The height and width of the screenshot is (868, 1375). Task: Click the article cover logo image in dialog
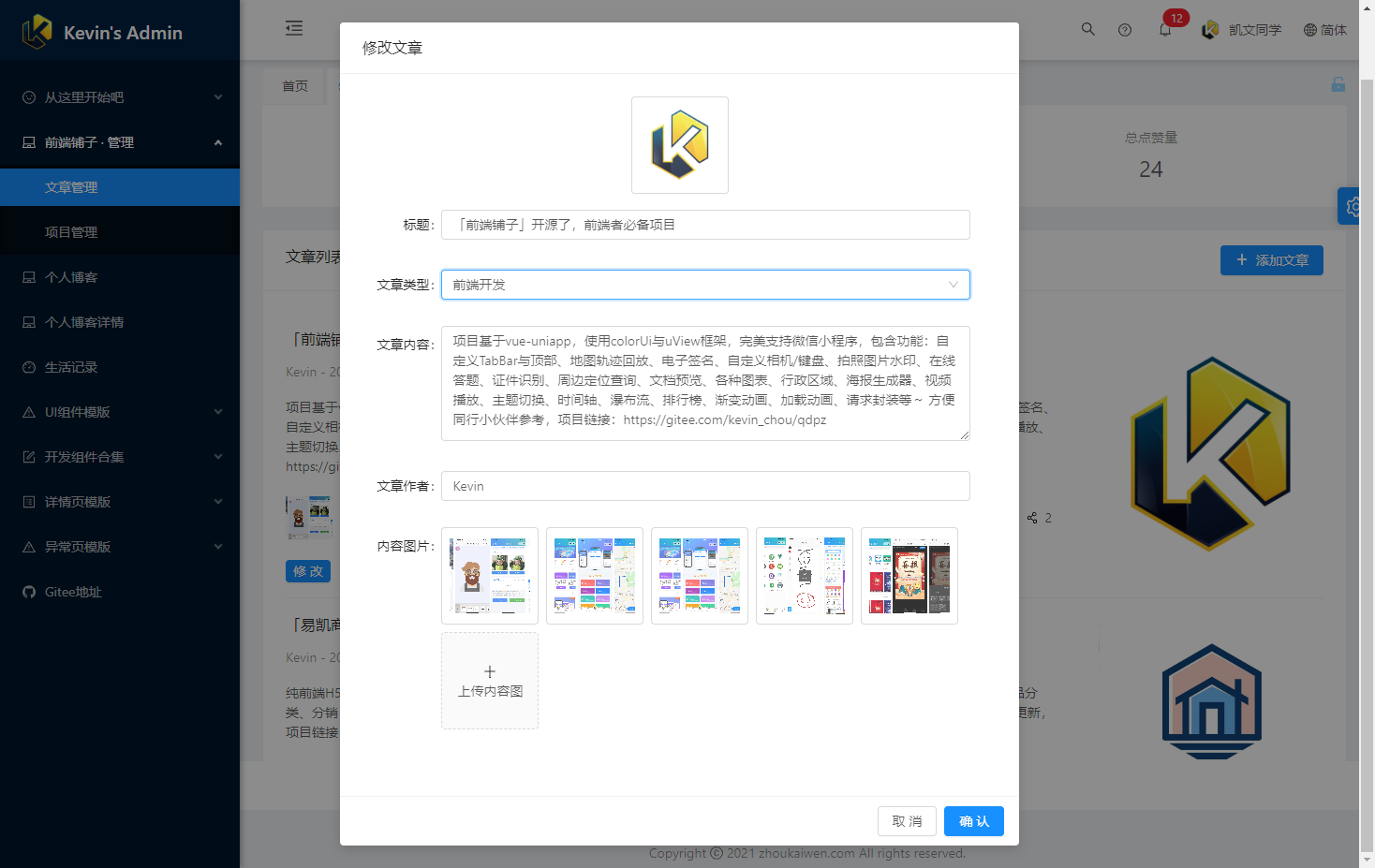[680, 145]
